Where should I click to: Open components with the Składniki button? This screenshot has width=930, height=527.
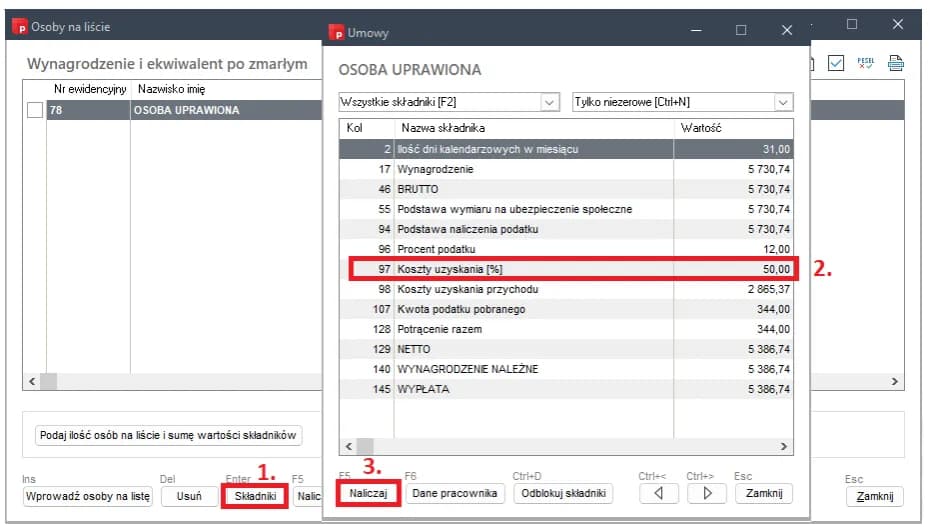click(x=254, y=495)
